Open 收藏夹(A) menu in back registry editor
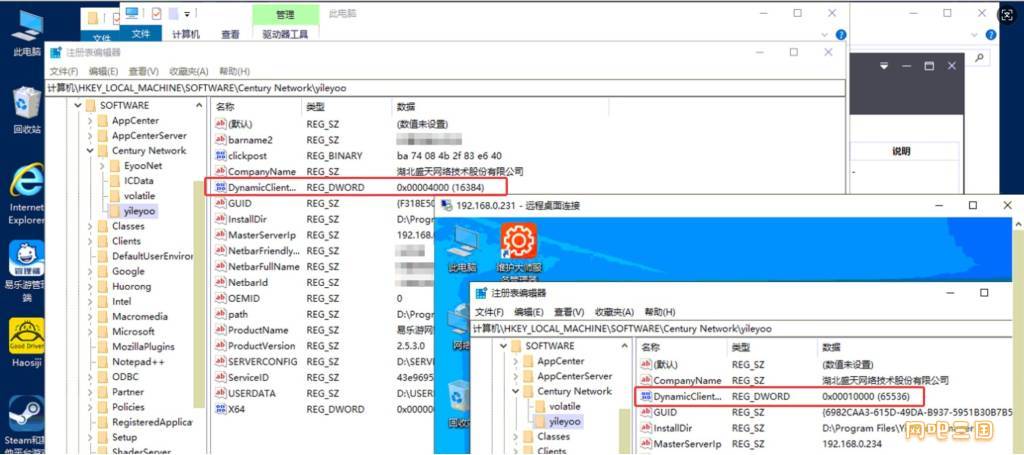 tap(189, 71)
